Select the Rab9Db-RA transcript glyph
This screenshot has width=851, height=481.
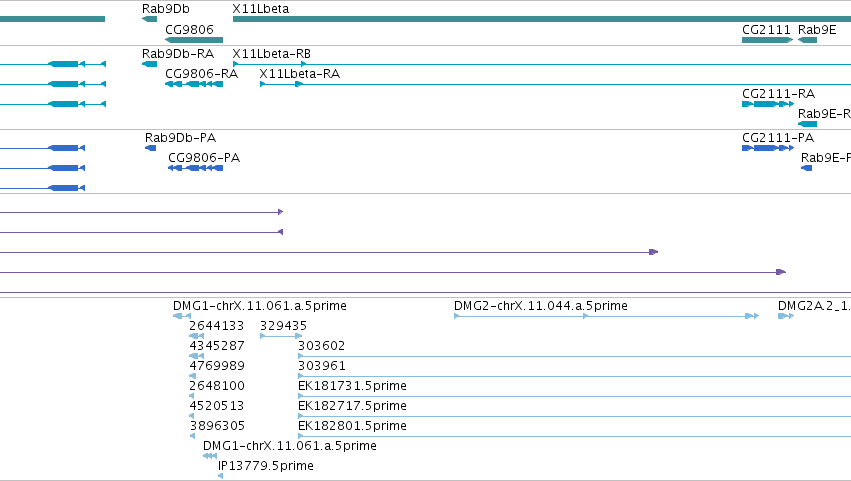click(149, 64)
